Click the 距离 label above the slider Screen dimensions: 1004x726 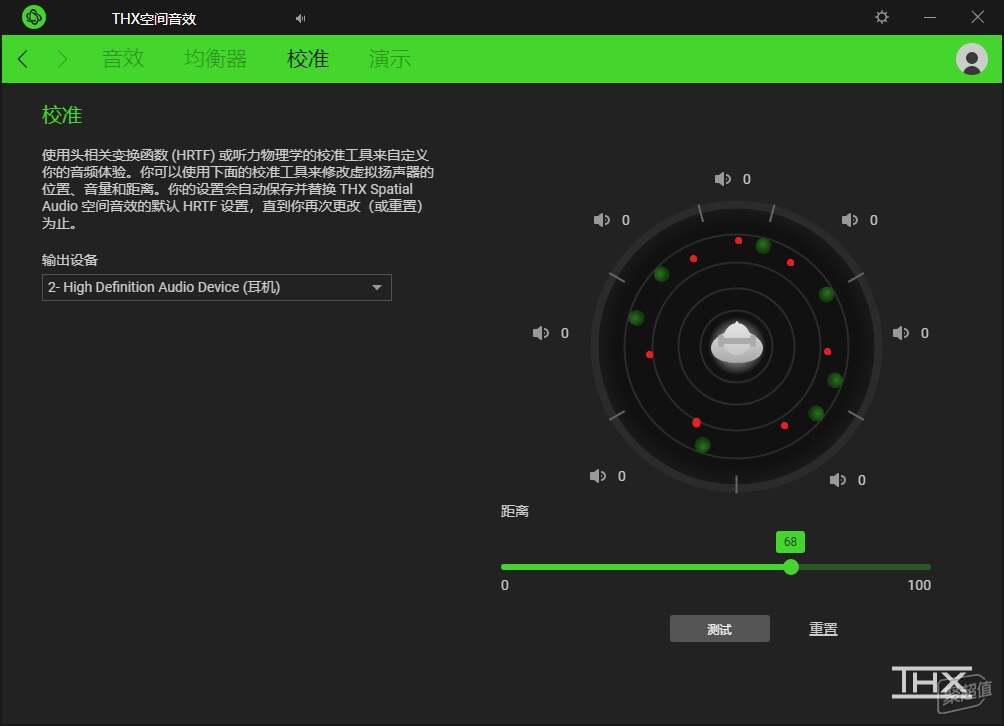[515, 511]
